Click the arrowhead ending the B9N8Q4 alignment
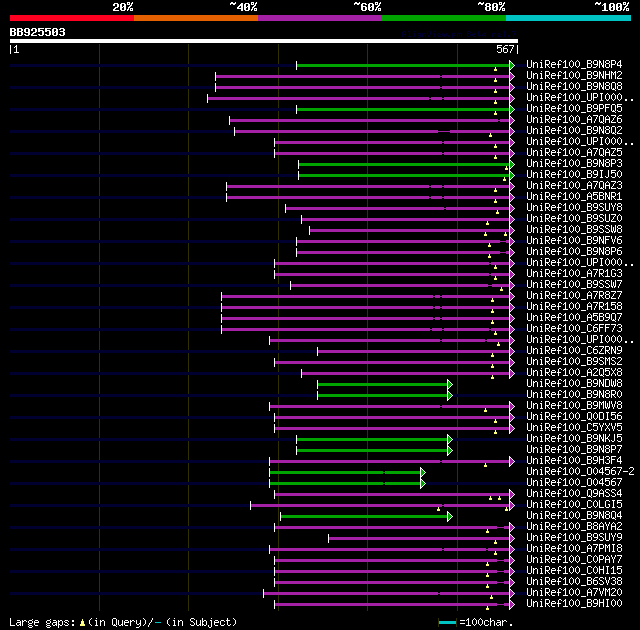The height and width of the screenshot is (630, 640). (450, 517)
